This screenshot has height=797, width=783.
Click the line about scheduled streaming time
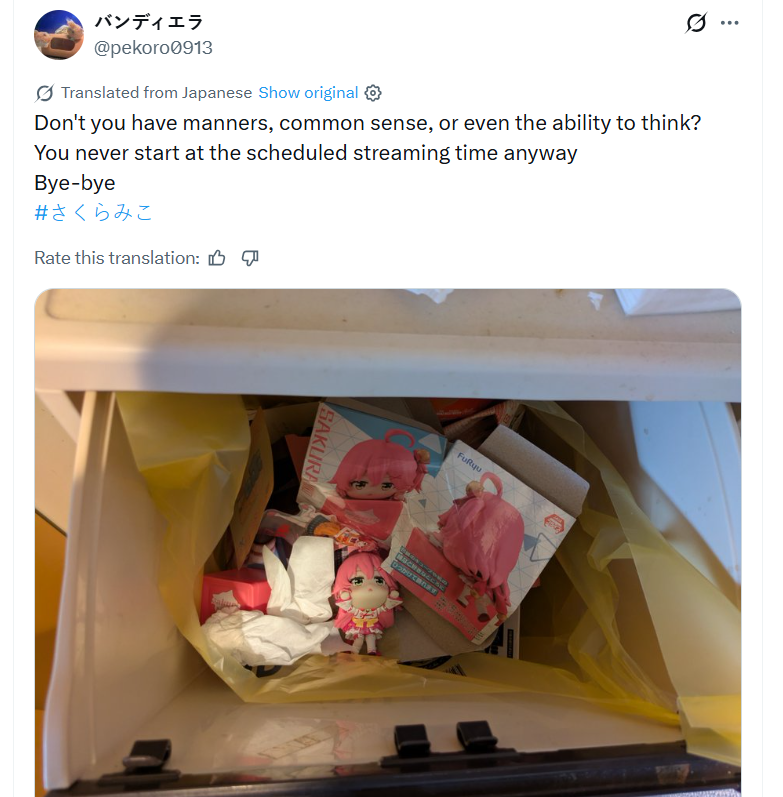306,152
